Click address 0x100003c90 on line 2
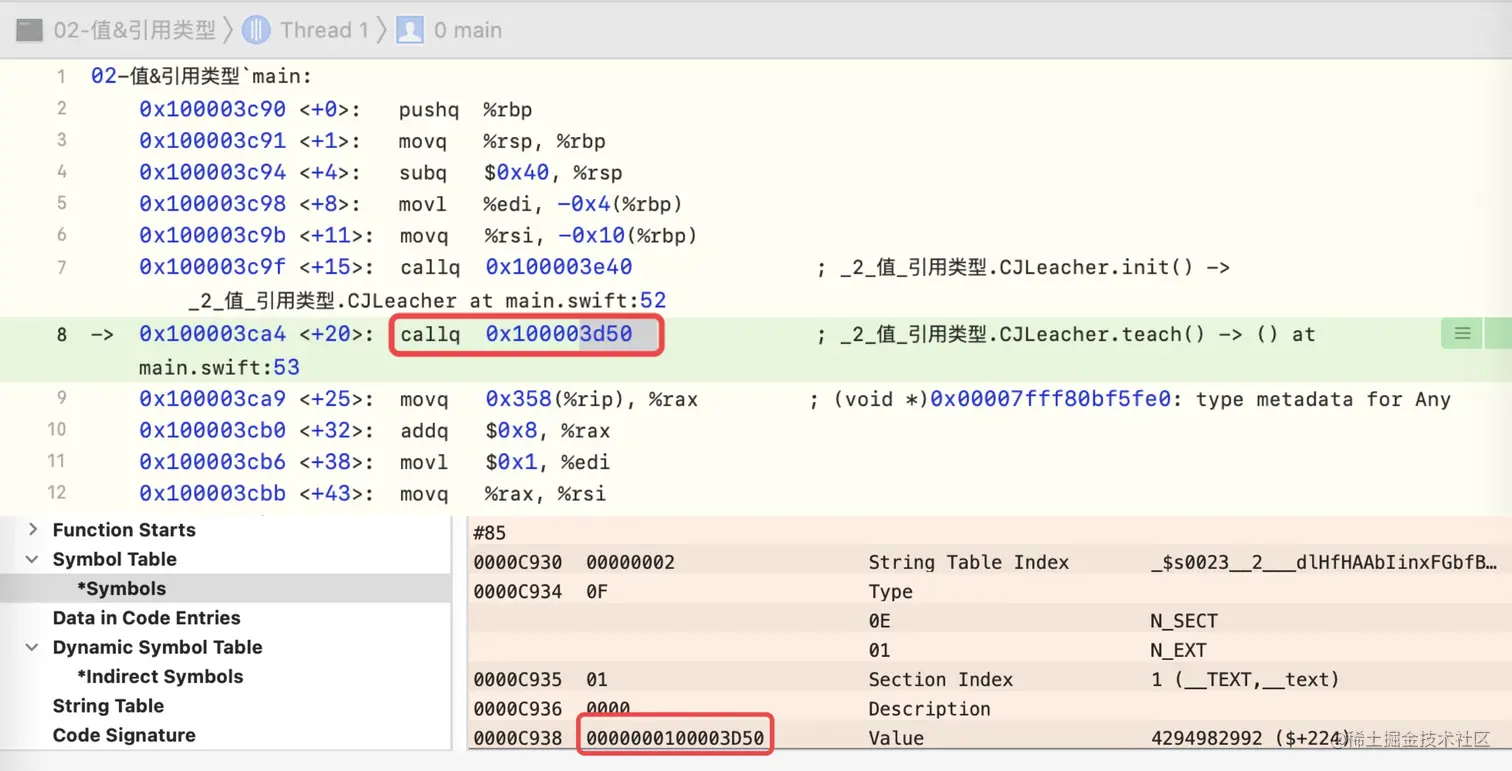 click(x=212, y=109)
